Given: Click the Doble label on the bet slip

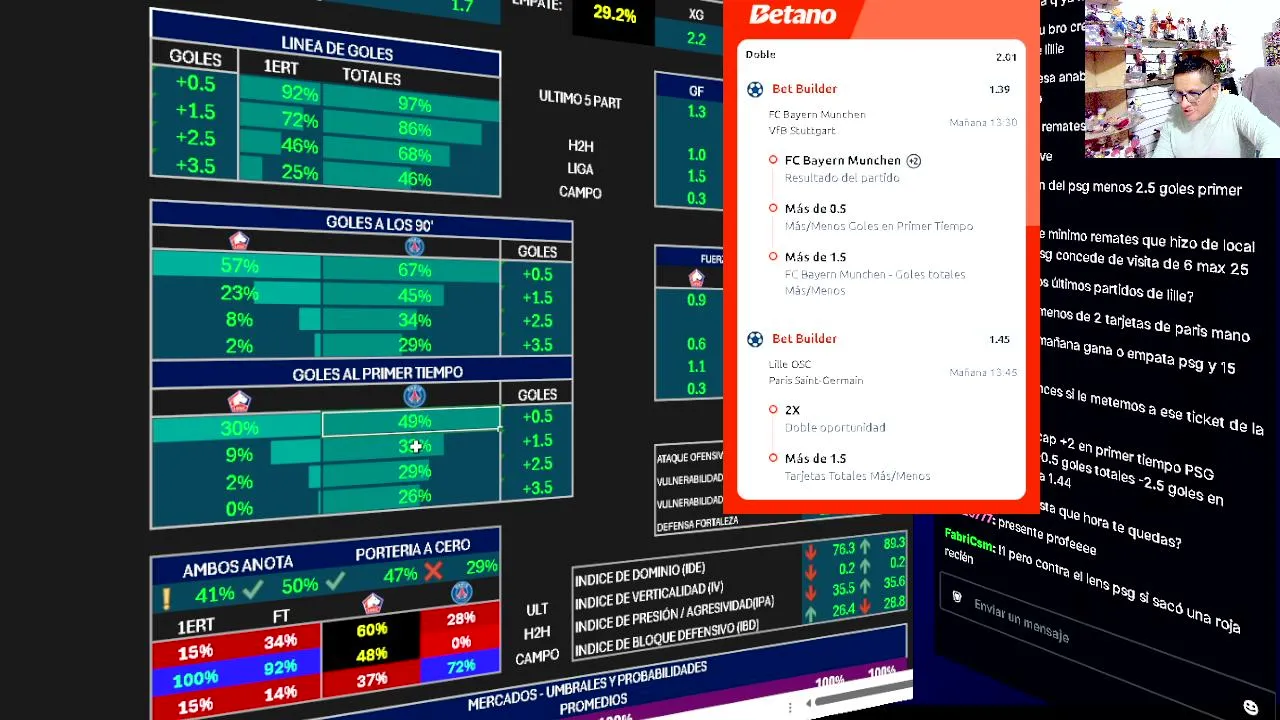Looking at the screenshot, I should 760,54.
